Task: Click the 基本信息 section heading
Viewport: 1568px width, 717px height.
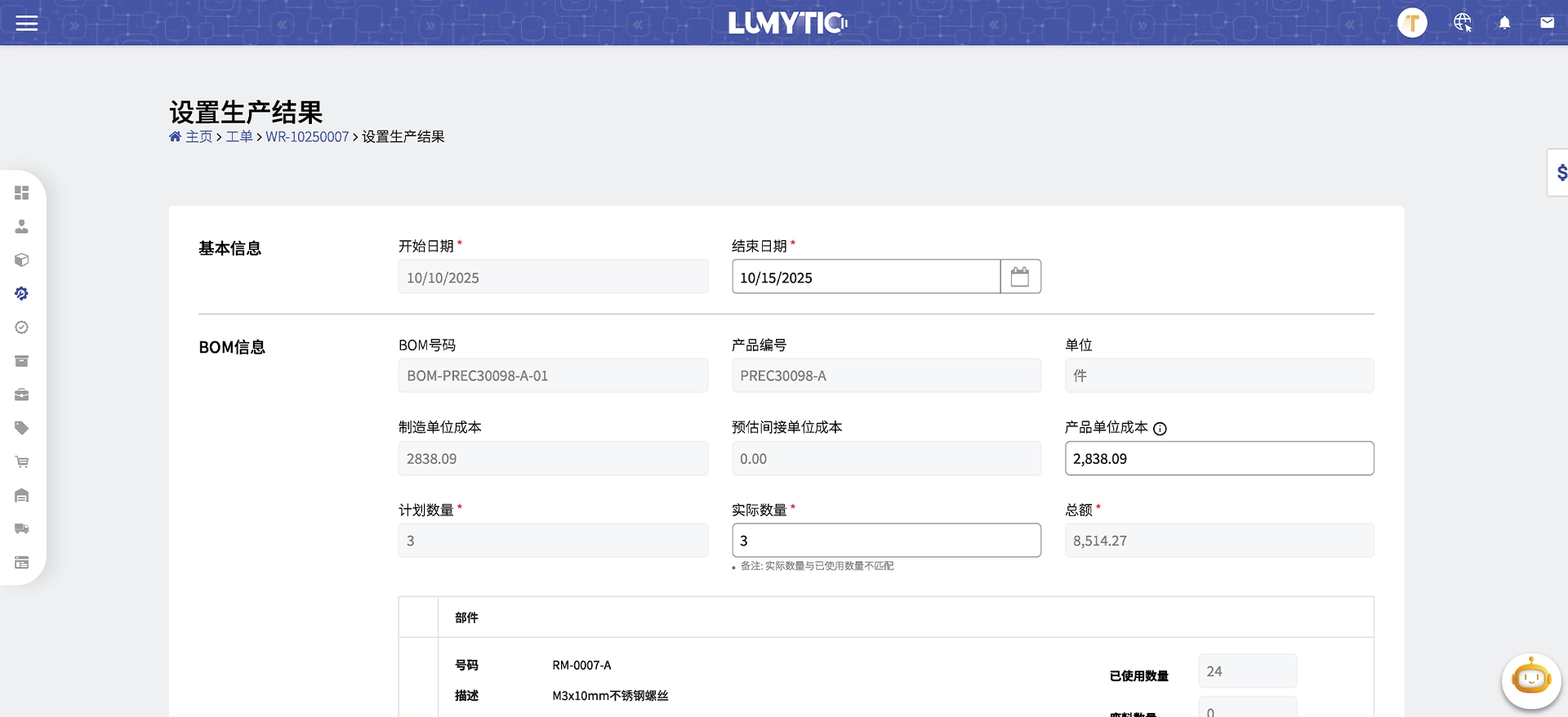Action: point(229,248)
